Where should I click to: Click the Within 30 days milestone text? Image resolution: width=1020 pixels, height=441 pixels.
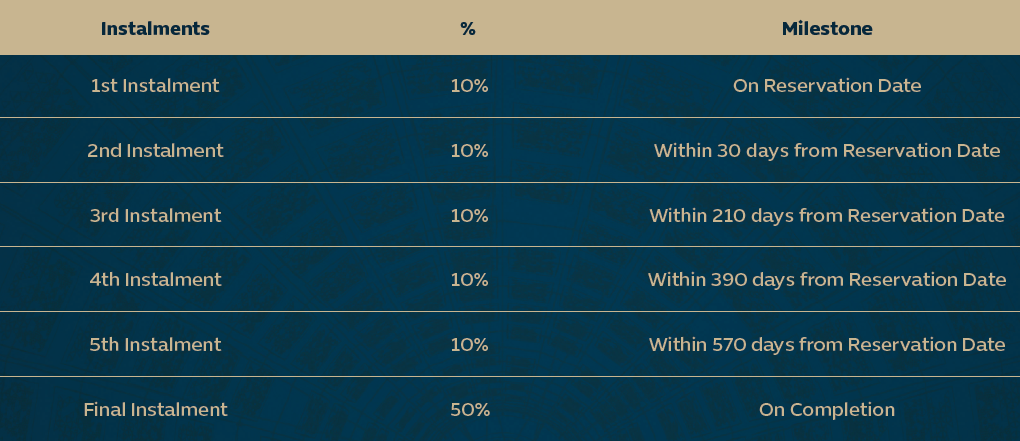(x=827, y=151)
